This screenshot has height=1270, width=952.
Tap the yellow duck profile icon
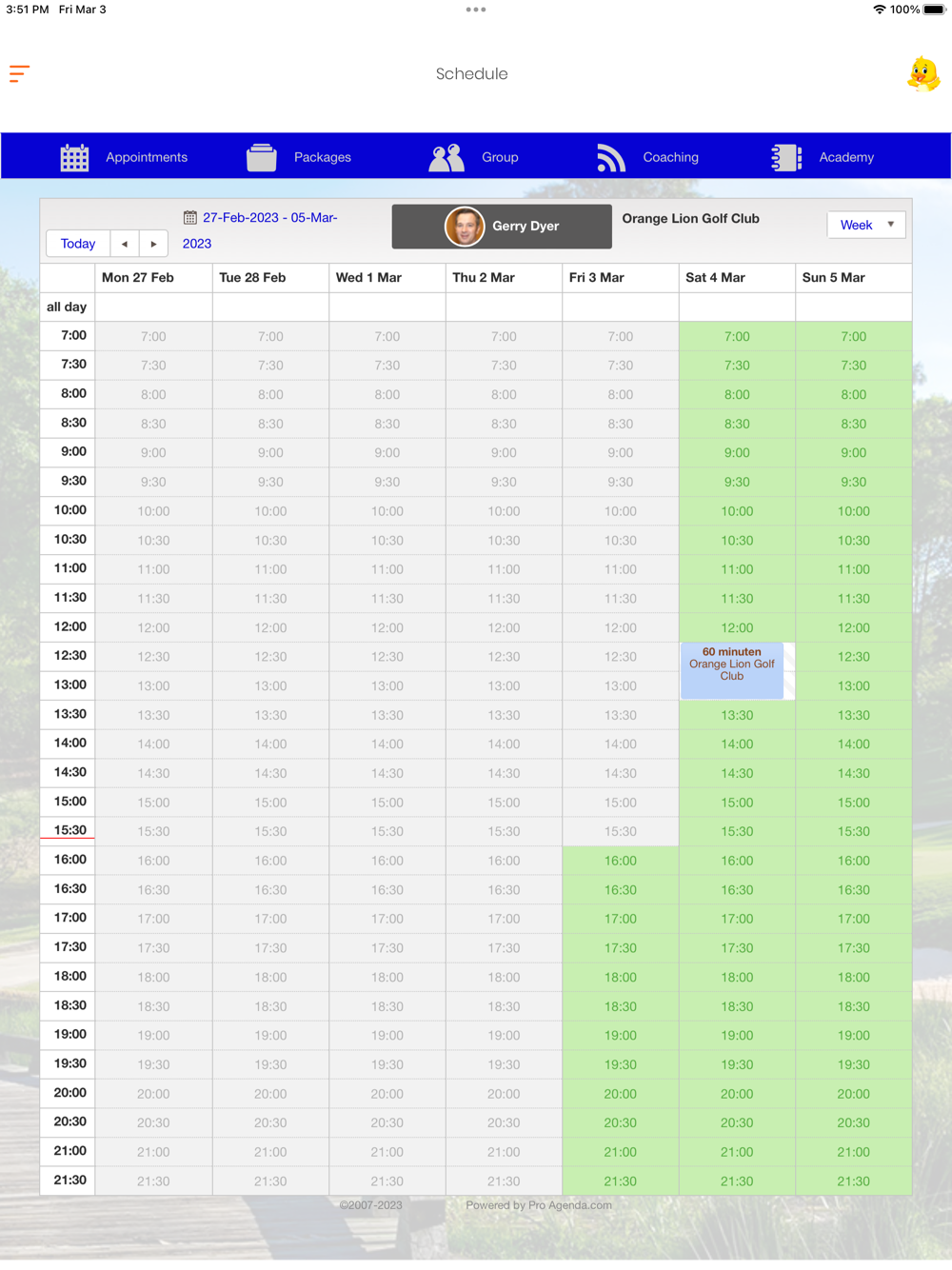coord(923,74)
